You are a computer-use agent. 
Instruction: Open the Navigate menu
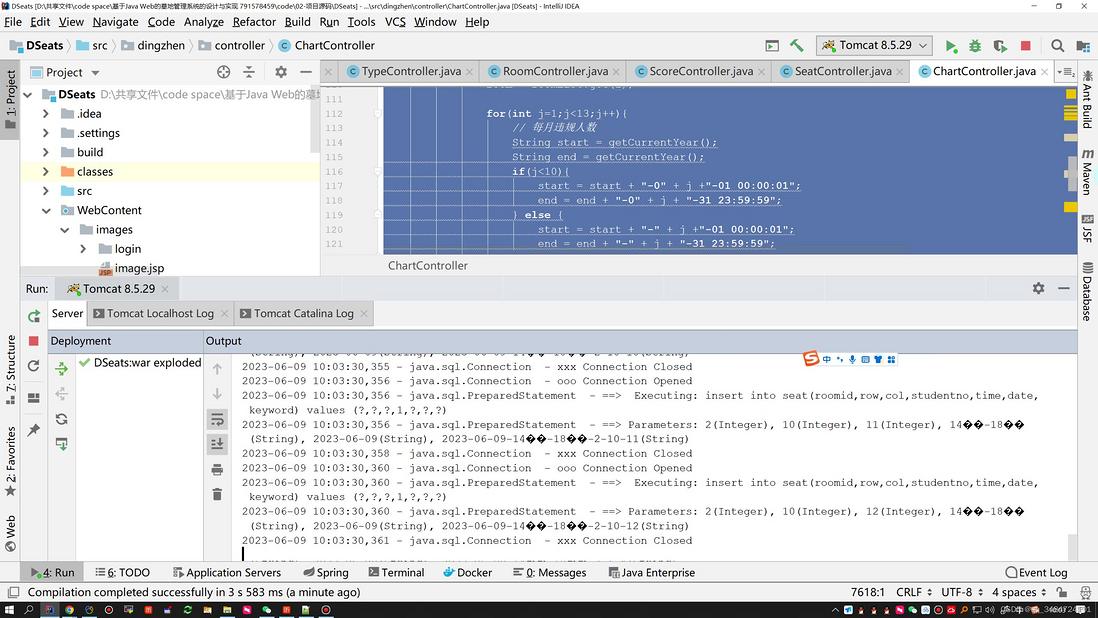(116, 22)
